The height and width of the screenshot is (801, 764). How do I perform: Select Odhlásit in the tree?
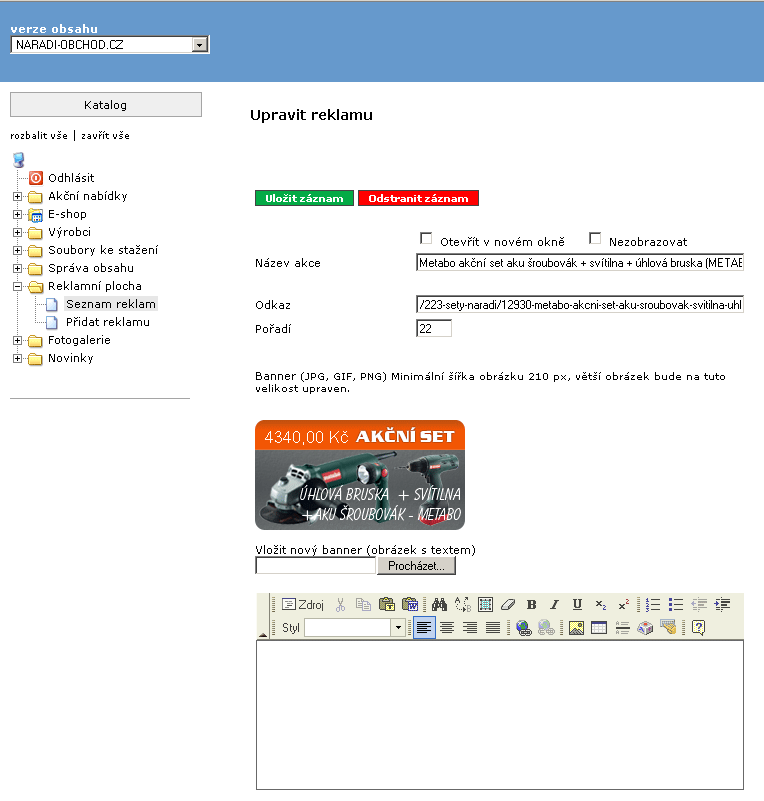click(x=71, y=178)
